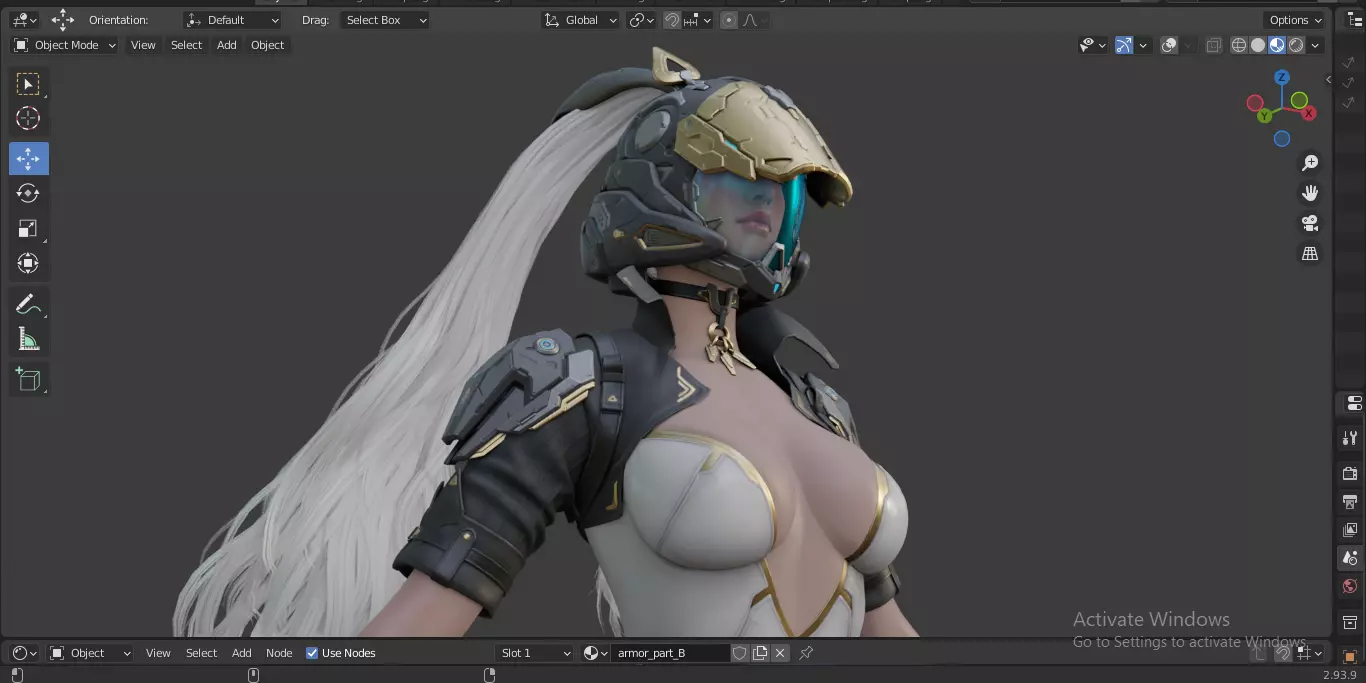Toggle snapping magnet in 3D header

click(673, 20)
